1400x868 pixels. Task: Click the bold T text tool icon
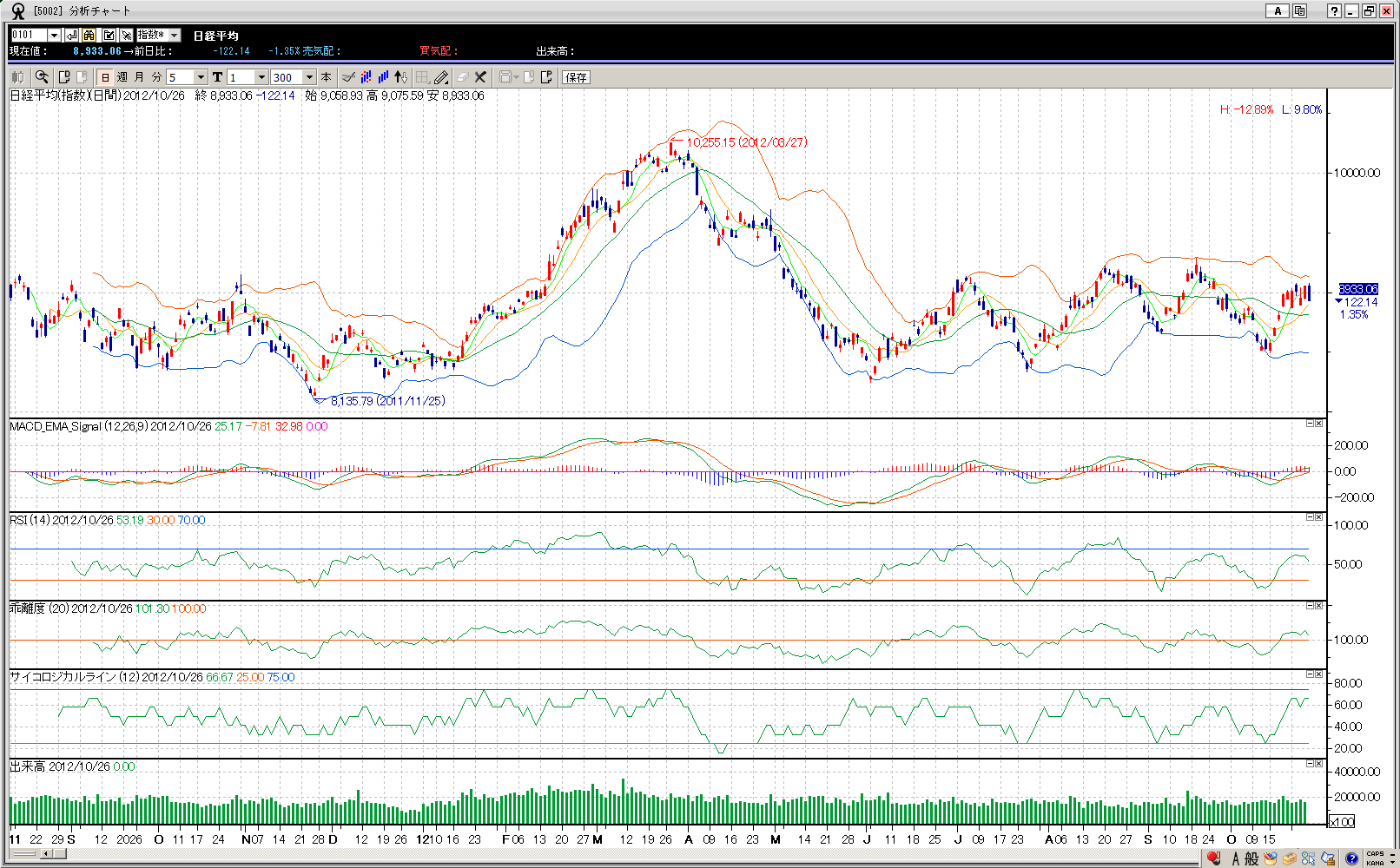[217, 77]
